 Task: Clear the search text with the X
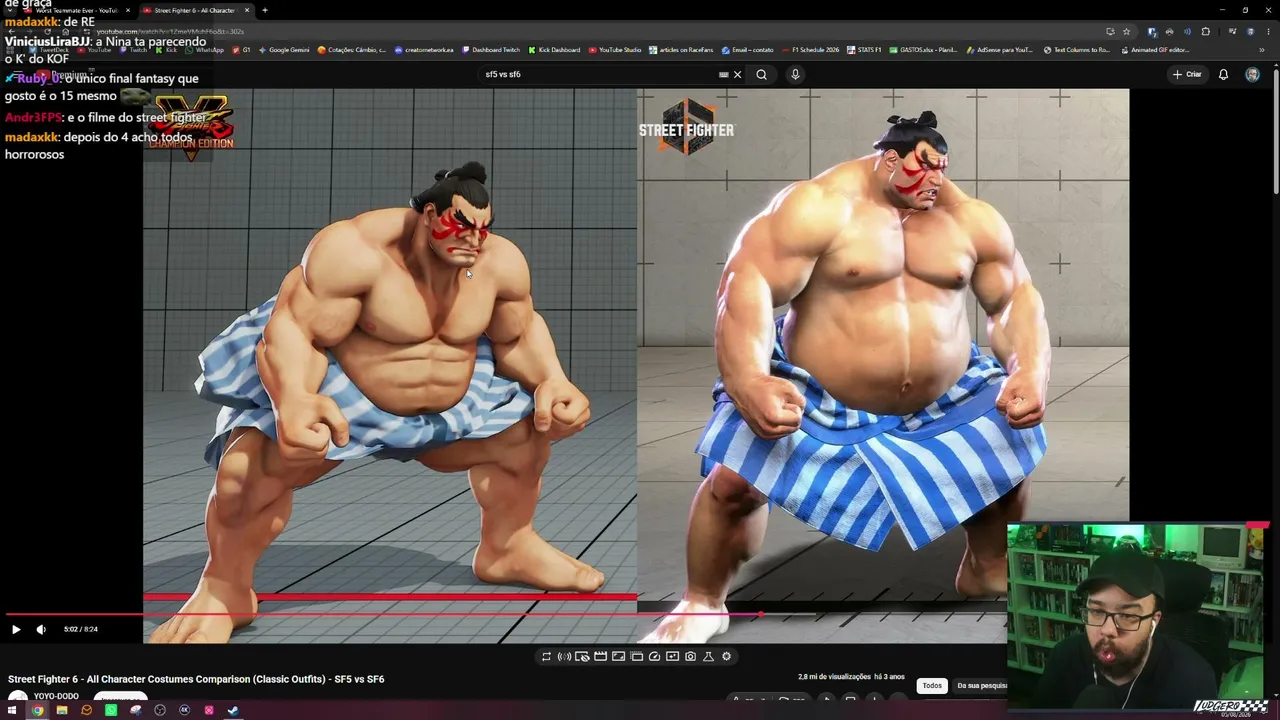pos(738,74)
